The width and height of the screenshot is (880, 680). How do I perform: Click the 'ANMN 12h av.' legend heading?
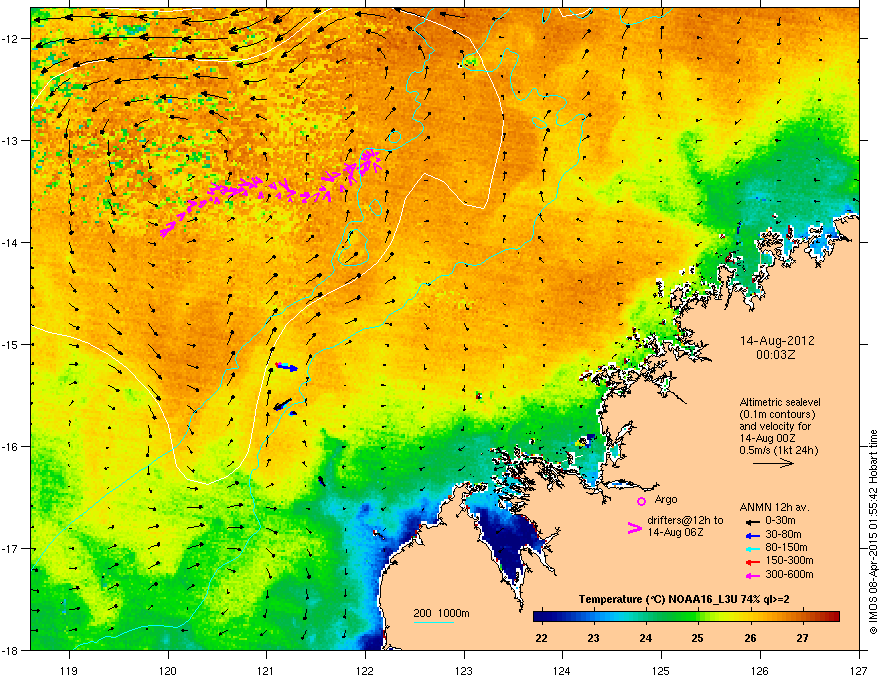[774, 507]
